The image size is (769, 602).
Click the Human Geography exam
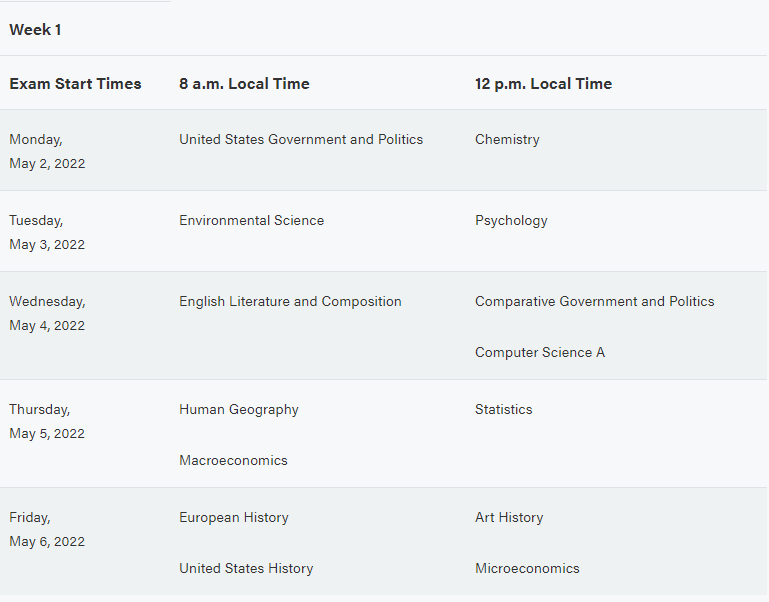click(239, 410)
